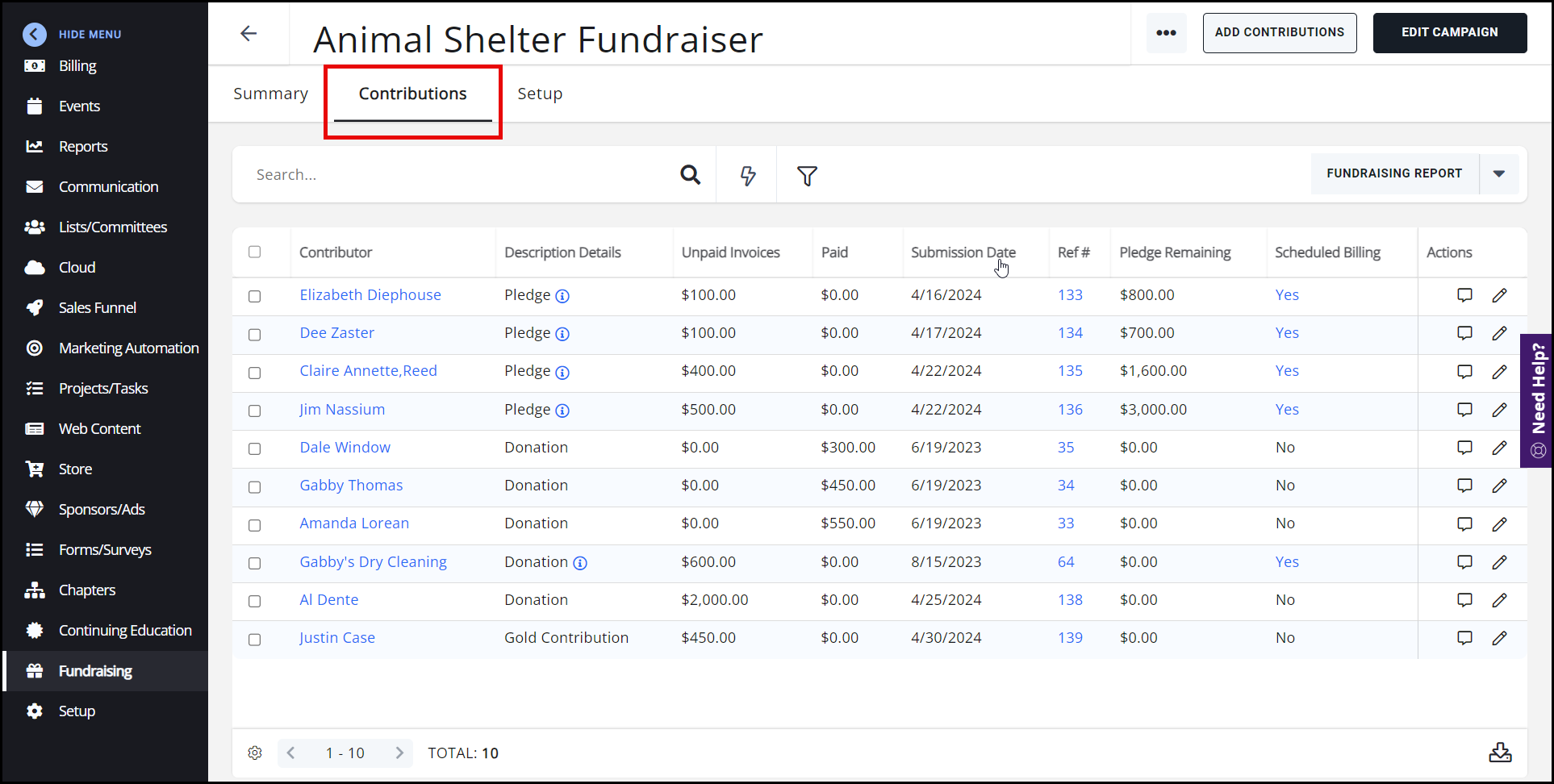Open the three-dots more options menu
Image resolution: width=1554 pixels, height=784 pixels.
point(1166,33)
